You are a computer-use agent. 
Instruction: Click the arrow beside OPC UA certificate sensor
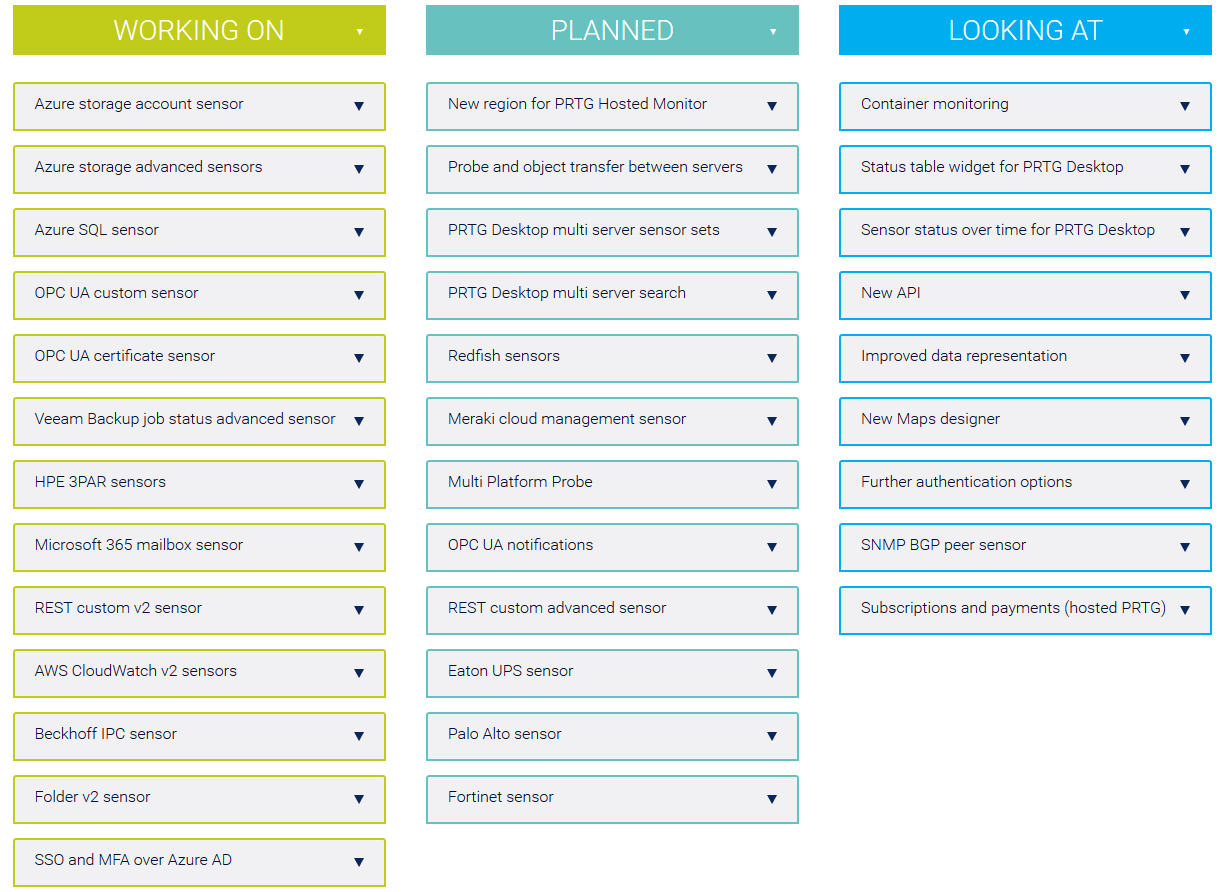pos(359,358)
